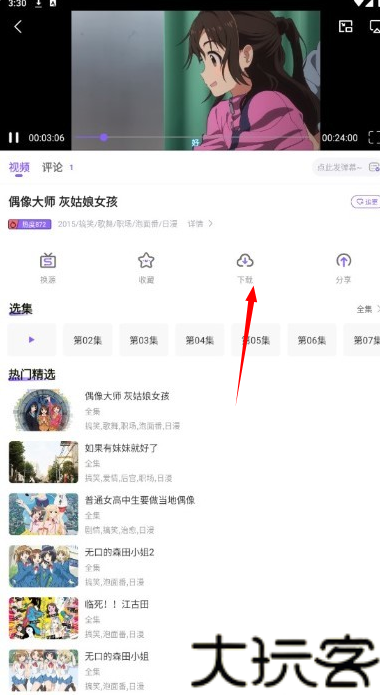Click the last list title 无口的森田小姐
The height and width of the screenshot is (695, 380).
click(x=117, y=656)
